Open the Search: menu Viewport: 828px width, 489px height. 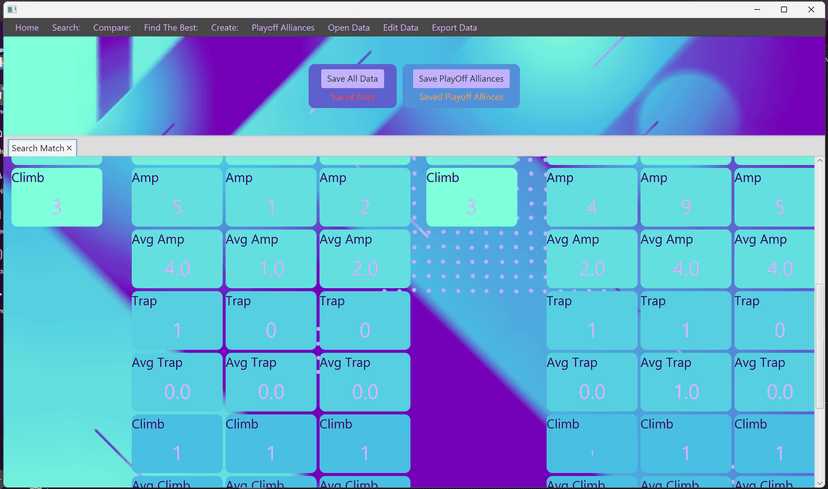click(x=66, y=28)
